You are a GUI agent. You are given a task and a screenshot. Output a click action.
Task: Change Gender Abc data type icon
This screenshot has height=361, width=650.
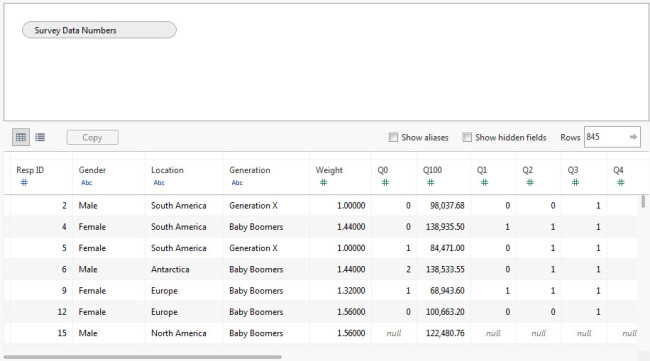(x=87, y=183)
